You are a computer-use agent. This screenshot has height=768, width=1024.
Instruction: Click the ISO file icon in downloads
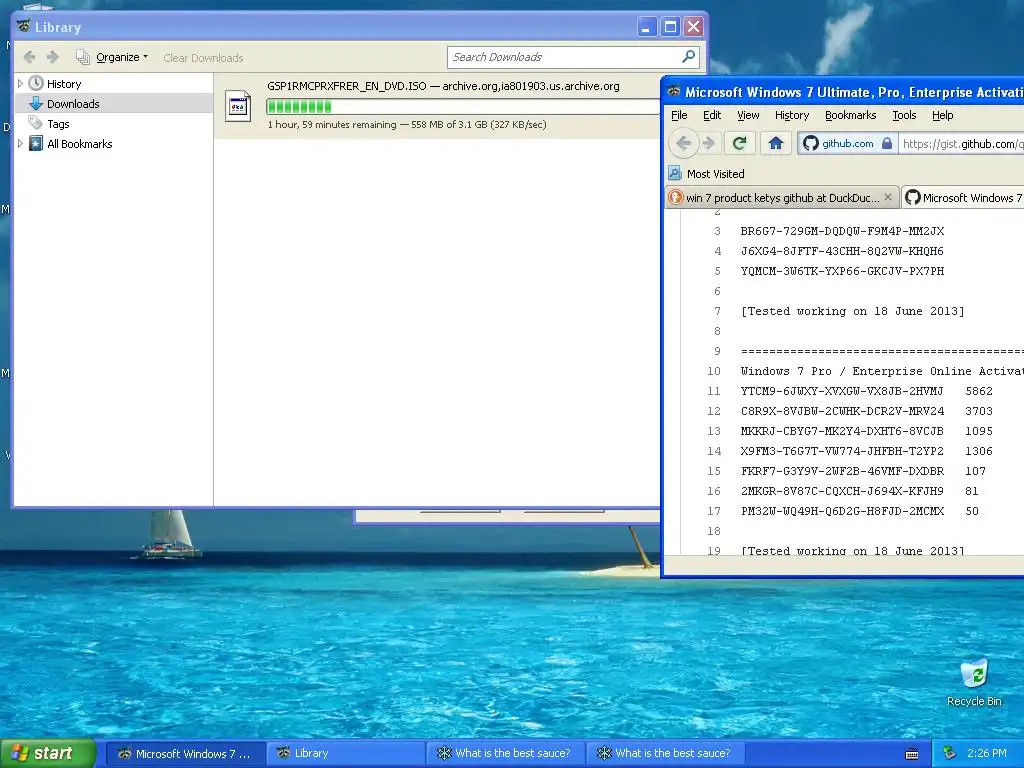238,106
